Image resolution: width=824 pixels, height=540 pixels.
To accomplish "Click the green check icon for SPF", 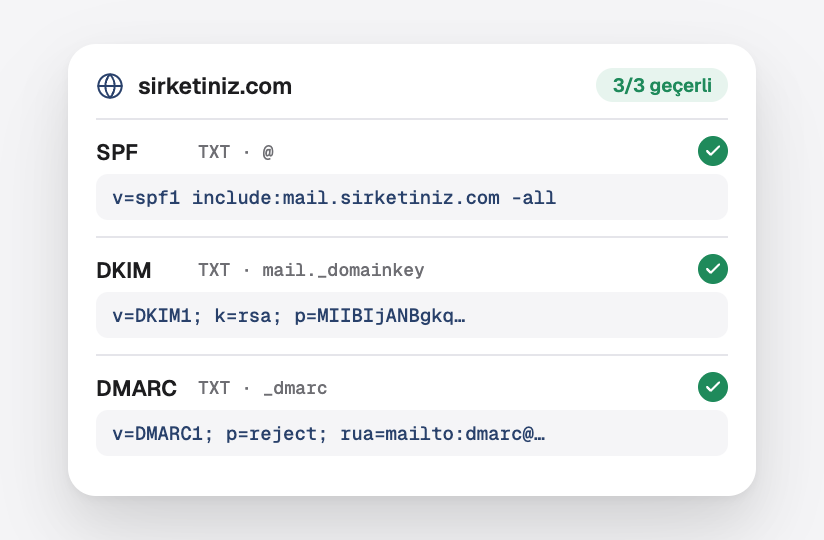I will pos(713,151).
